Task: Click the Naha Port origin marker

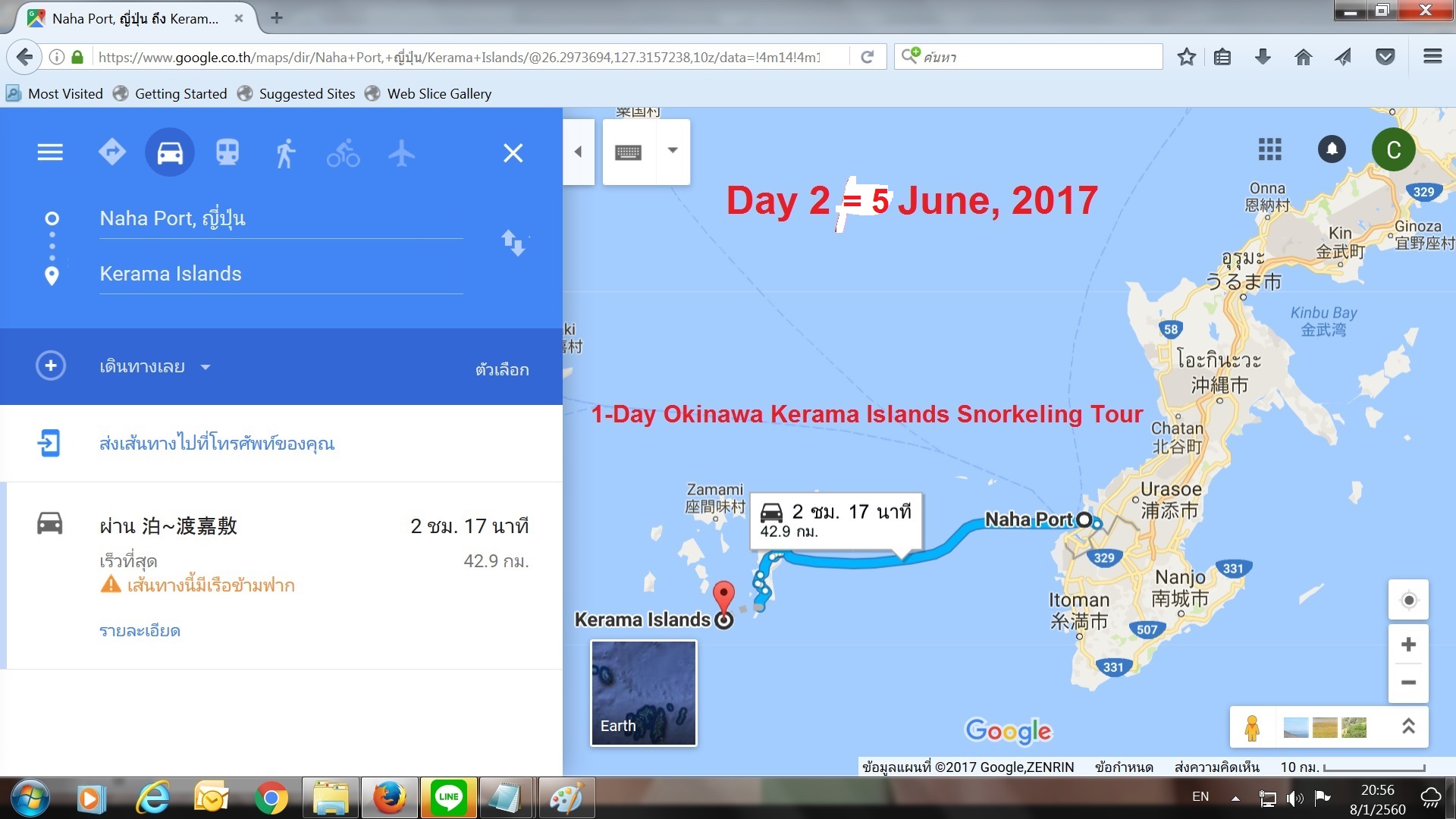Action: coord(1084,520)
